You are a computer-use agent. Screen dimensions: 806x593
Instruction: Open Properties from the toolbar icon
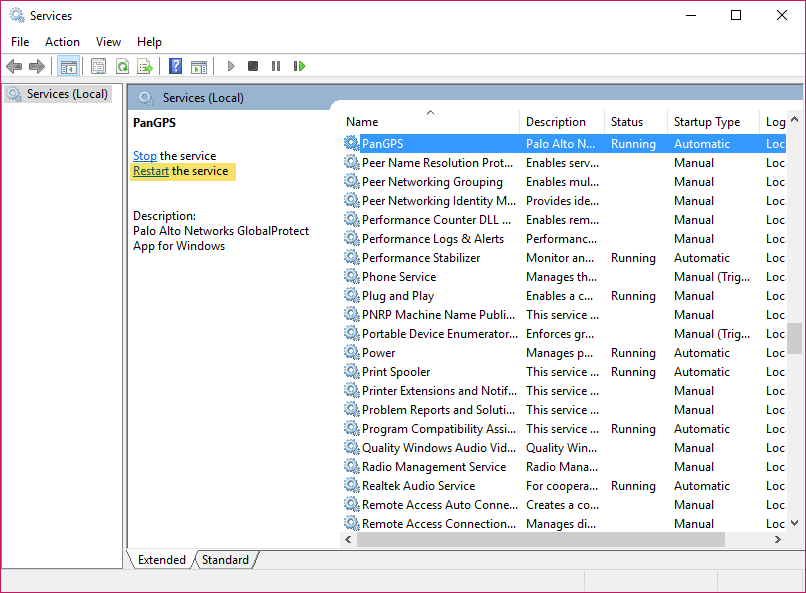coord(98,66)
